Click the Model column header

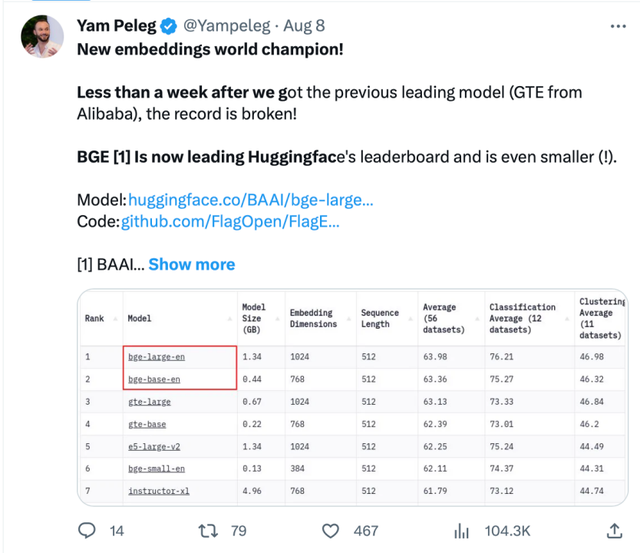pyautogui.click(x=140, y=319)
